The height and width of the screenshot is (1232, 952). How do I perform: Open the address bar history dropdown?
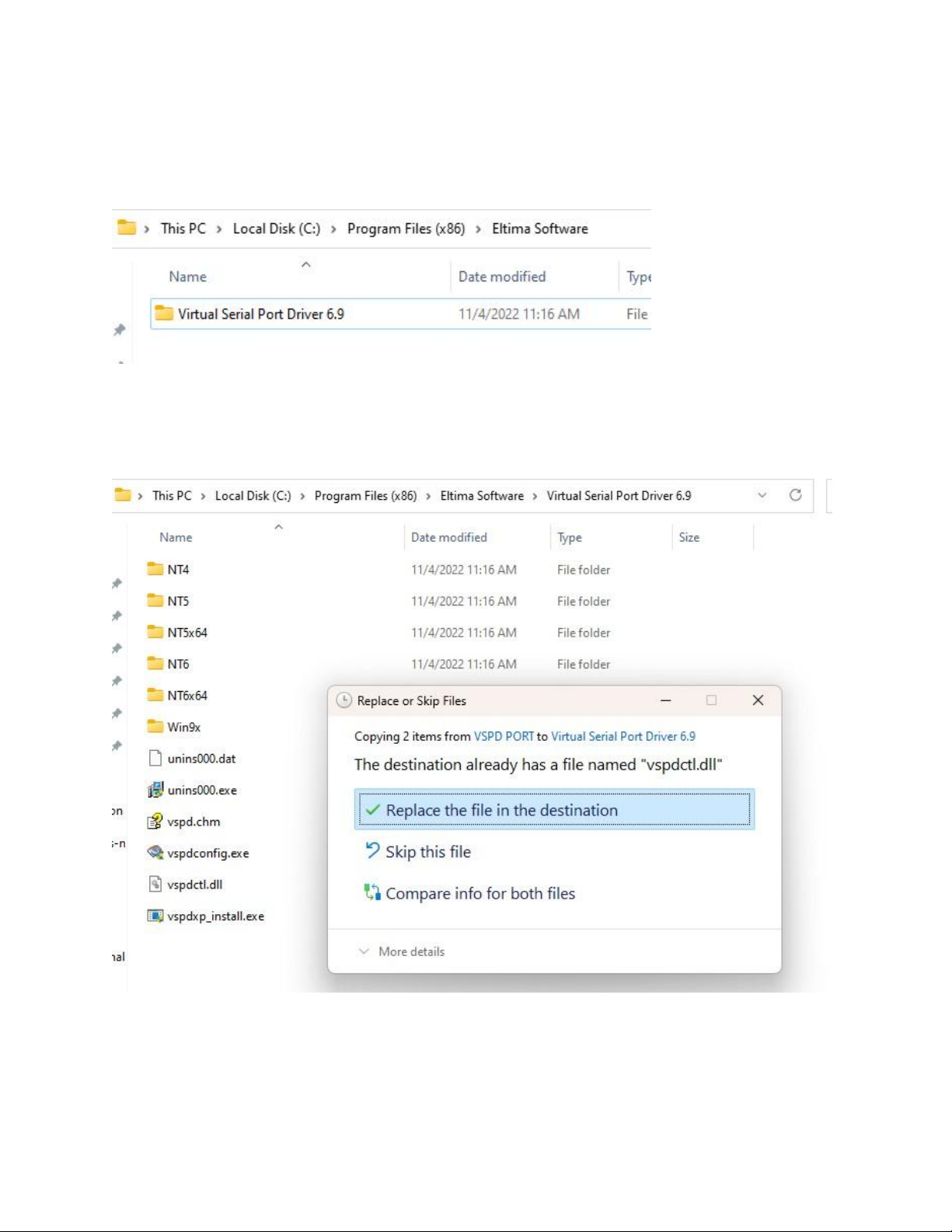click(762, 495)
